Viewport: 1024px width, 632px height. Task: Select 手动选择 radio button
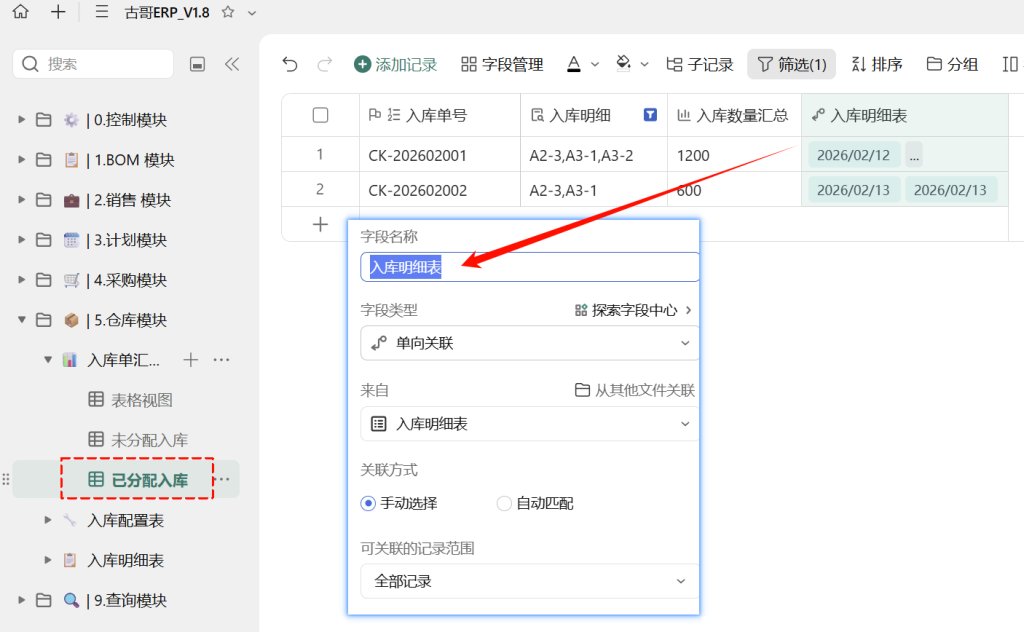[x=368, y=503]
